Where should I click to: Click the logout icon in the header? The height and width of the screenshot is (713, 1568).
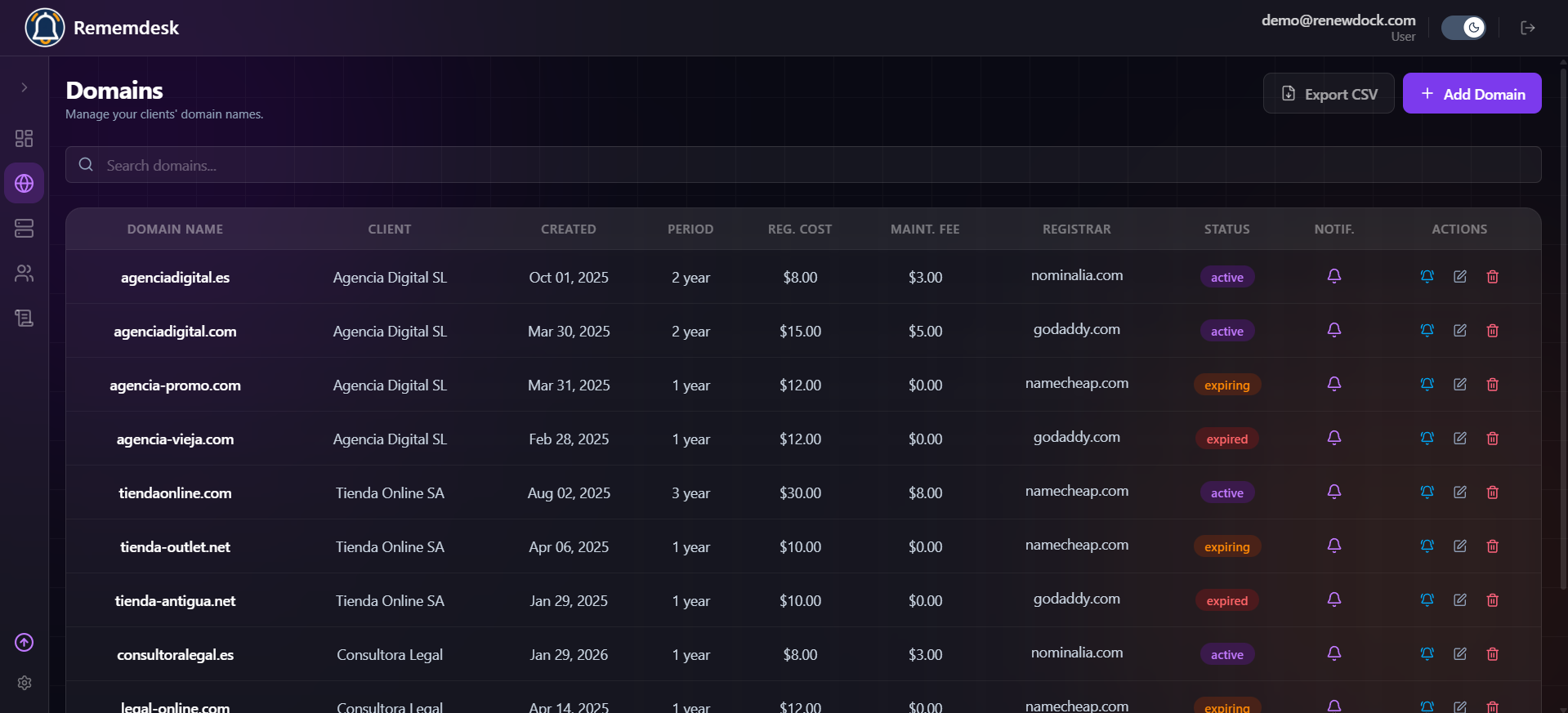click(1528, 28)
